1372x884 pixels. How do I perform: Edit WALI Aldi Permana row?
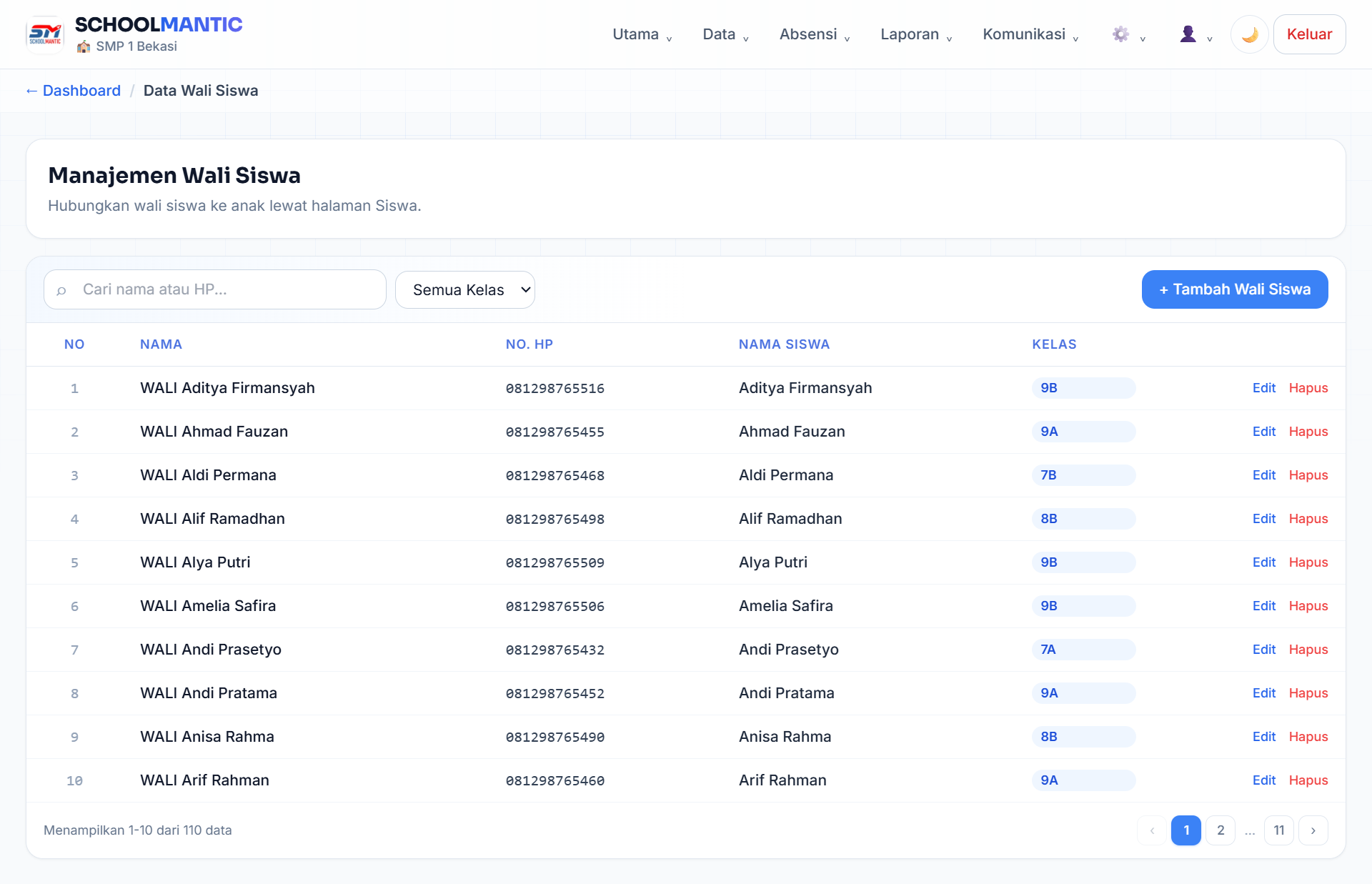(1263, 475)
